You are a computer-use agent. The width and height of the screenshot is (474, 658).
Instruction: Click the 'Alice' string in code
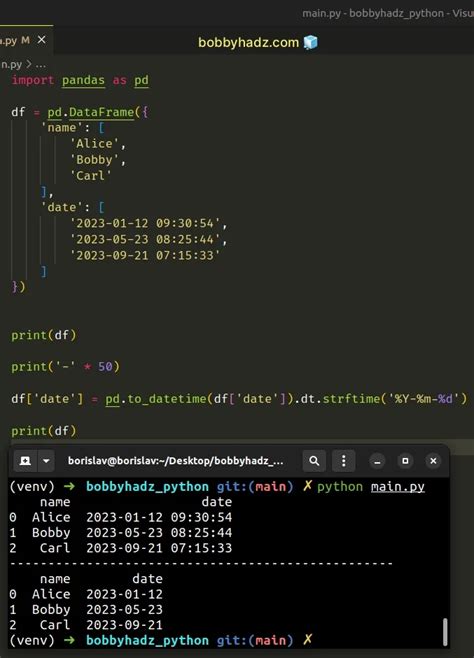click(x=94, y=144)
